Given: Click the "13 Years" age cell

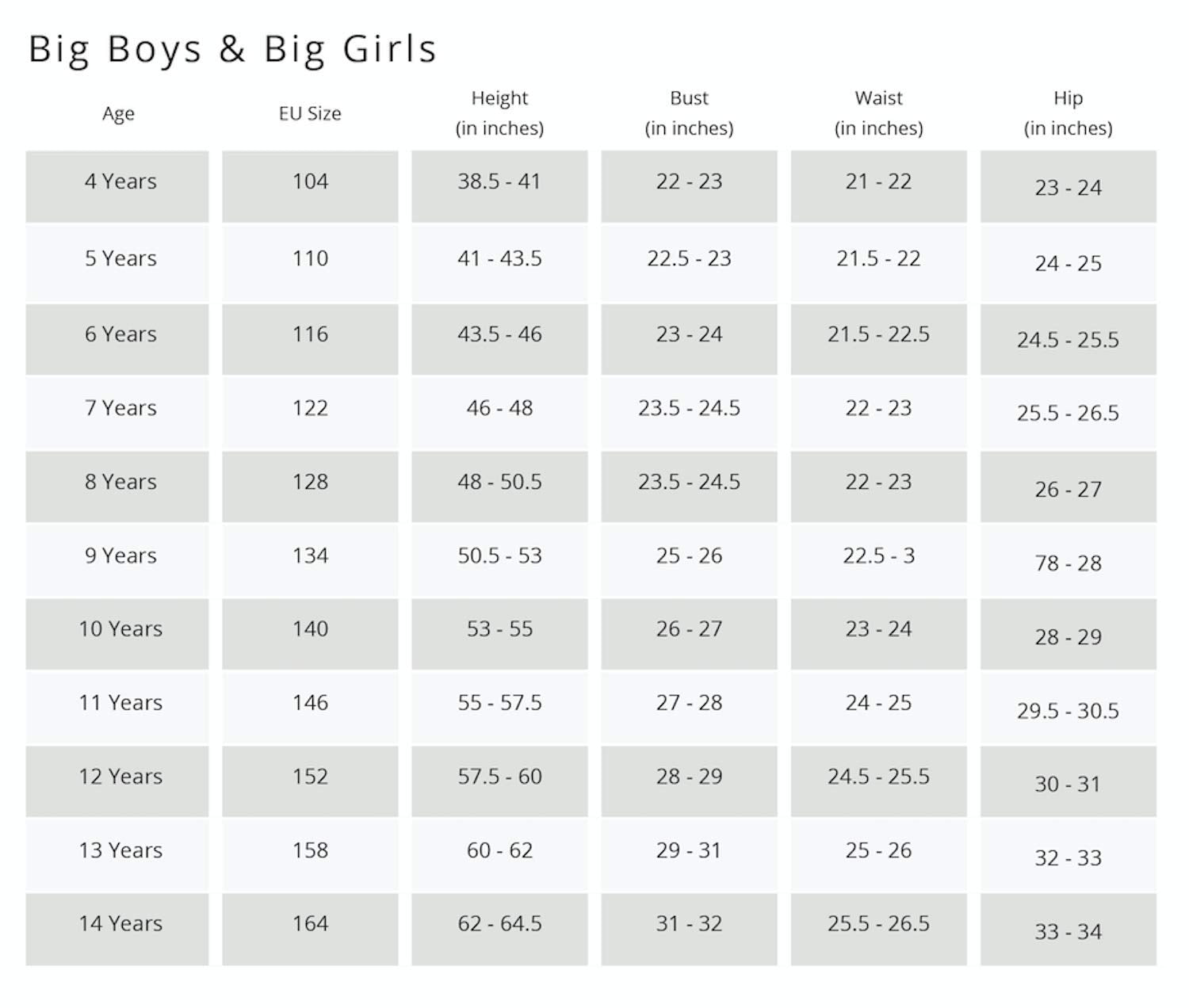Looking at the screenshot, I should point(120,850).
